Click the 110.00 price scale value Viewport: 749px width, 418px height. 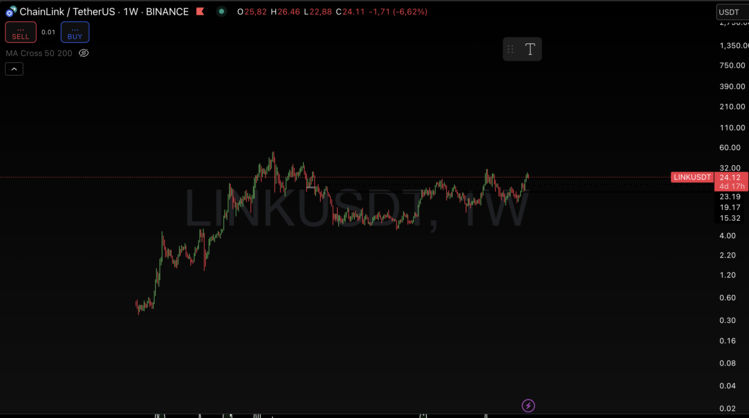coord(732,128)
